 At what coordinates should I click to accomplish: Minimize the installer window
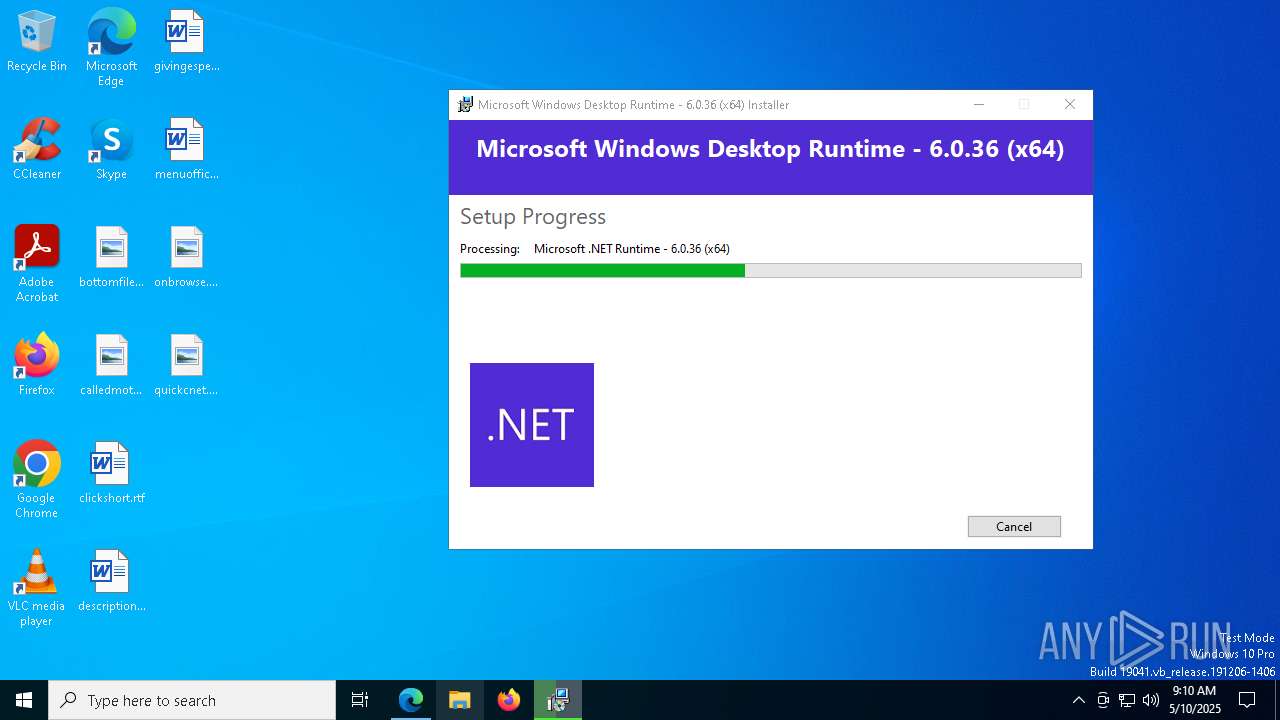pyautogui.click(x=979, y=104)
